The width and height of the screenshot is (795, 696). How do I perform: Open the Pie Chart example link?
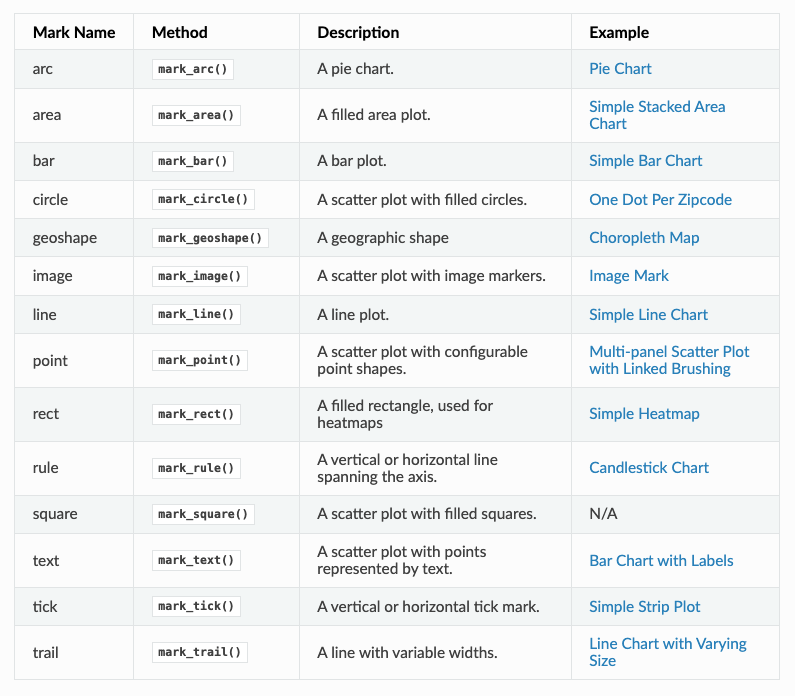pyautogui.click(x=620, y=69)
